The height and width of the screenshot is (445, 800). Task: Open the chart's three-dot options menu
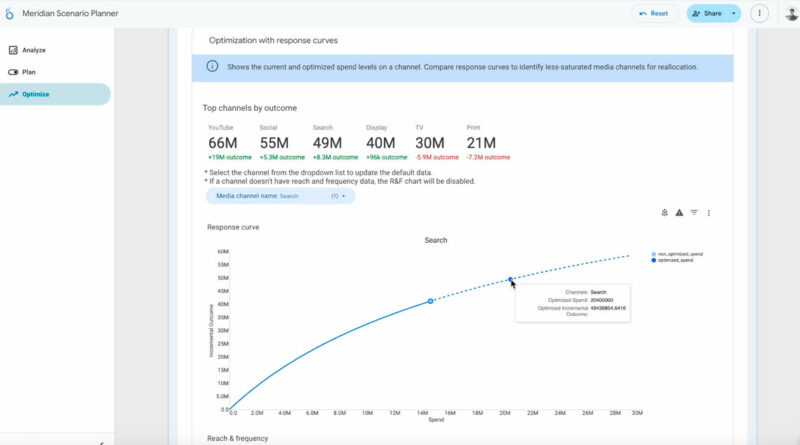point(709,213)
